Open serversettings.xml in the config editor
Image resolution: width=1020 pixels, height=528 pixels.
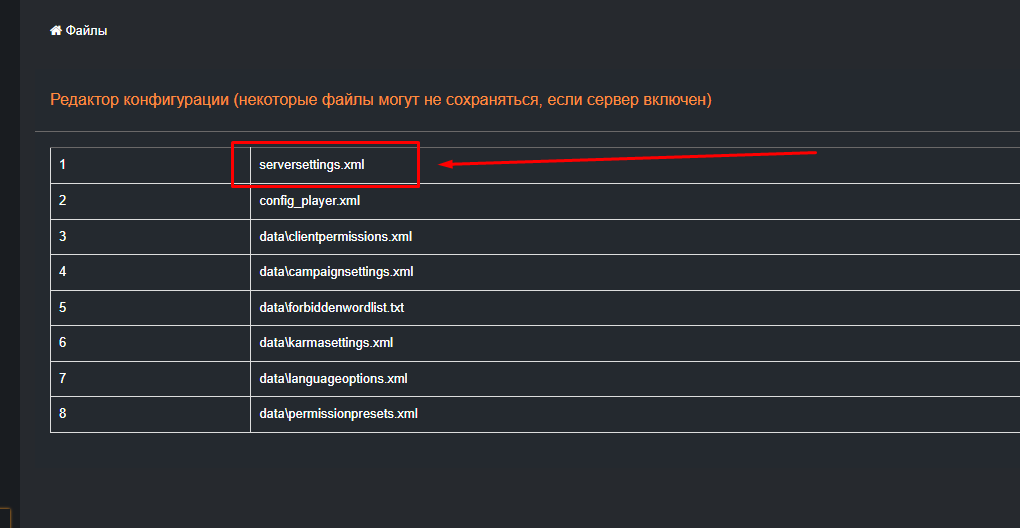[x=312, y=165]
